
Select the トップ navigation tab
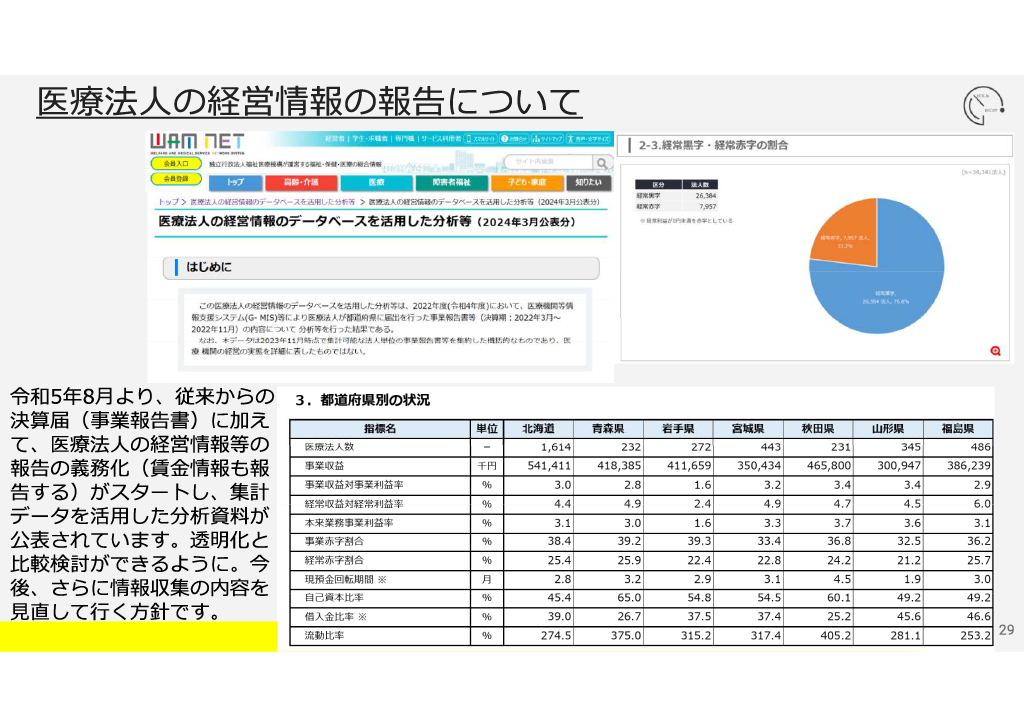[235, 183]
